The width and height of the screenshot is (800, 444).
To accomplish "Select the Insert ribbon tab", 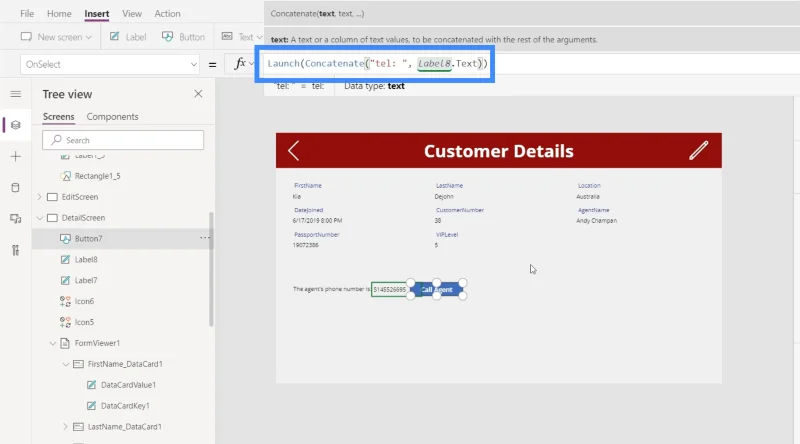I will [96, 14].
